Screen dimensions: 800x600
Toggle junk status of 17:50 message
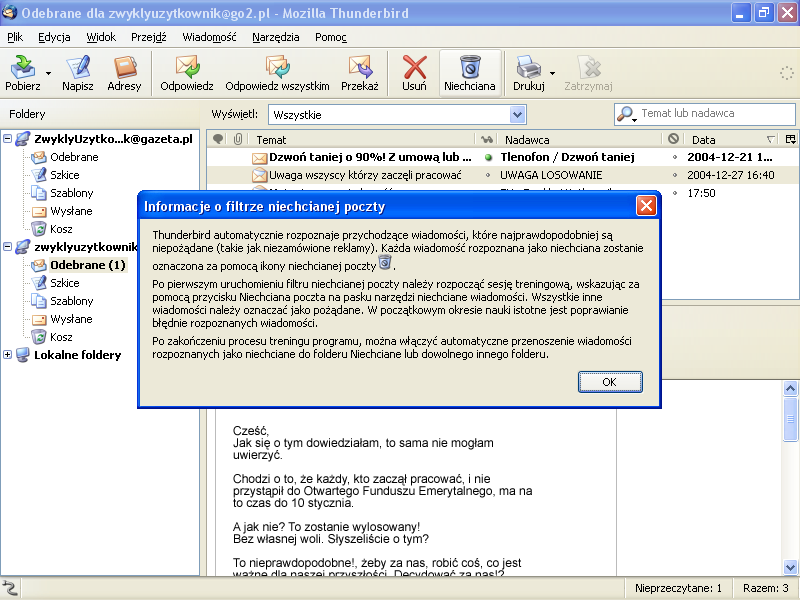pos(674,193)
